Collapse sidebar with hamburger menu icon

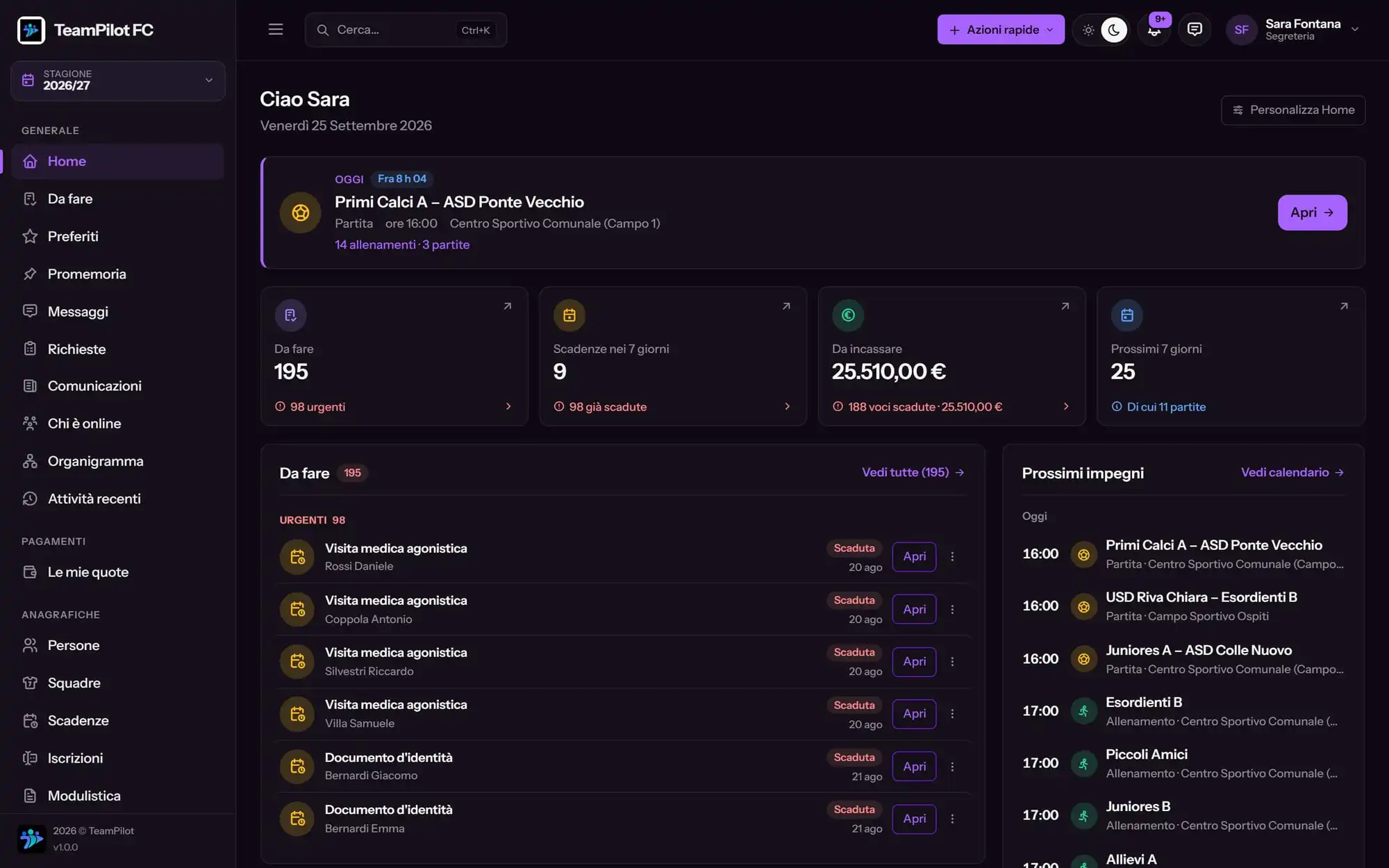click(276, 30)
